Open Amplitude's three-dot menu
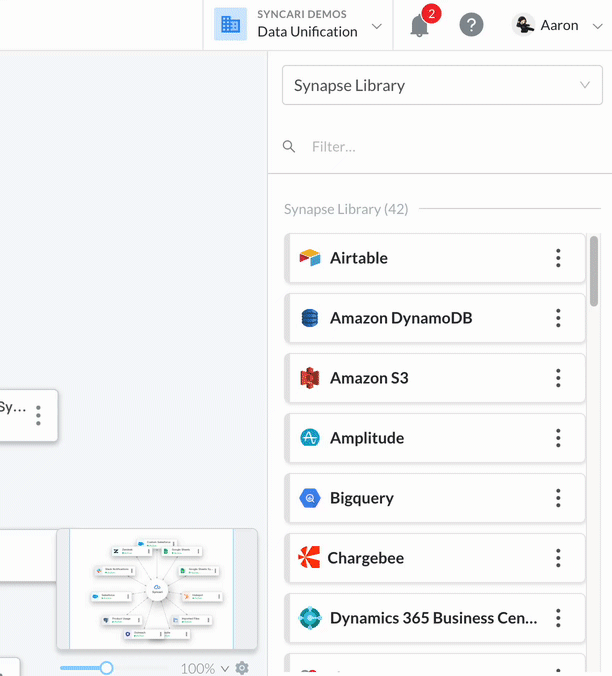 click(558, 438)
